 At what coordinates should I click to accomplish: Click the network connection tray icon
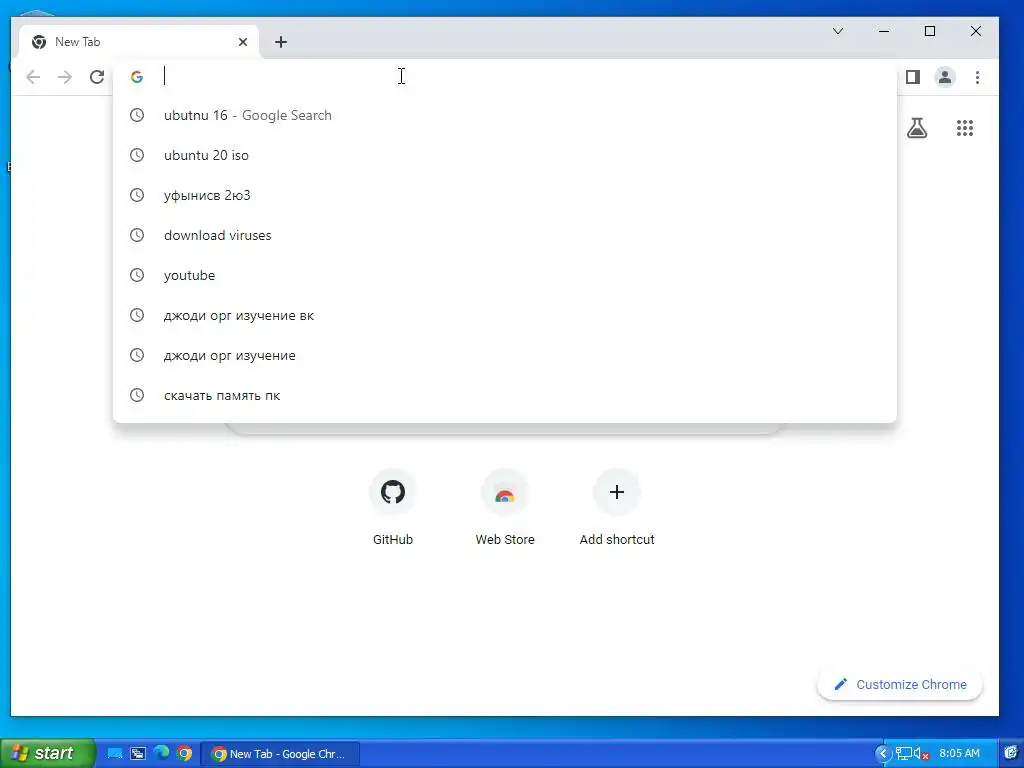coord(904,754)
